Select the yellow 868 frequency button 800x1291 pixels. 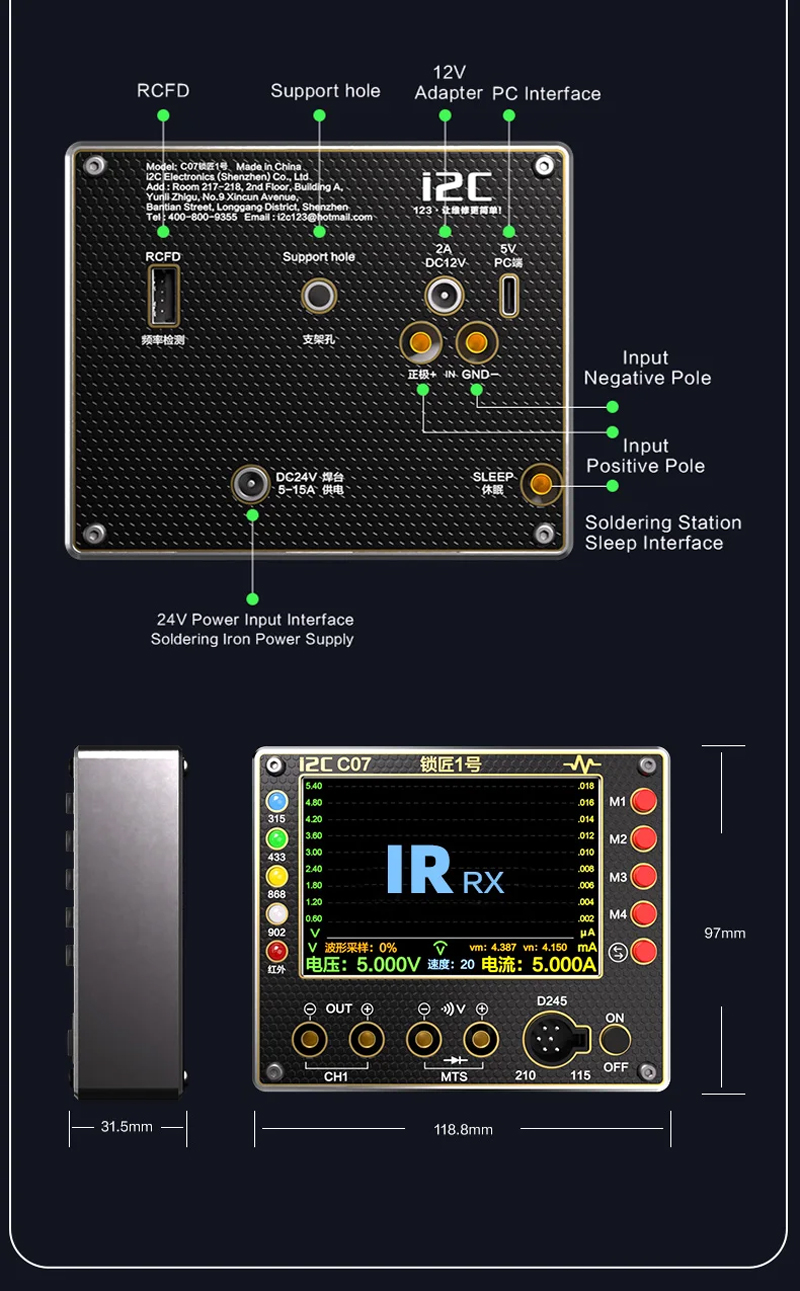pyautogui.click(x=276, y=878)
